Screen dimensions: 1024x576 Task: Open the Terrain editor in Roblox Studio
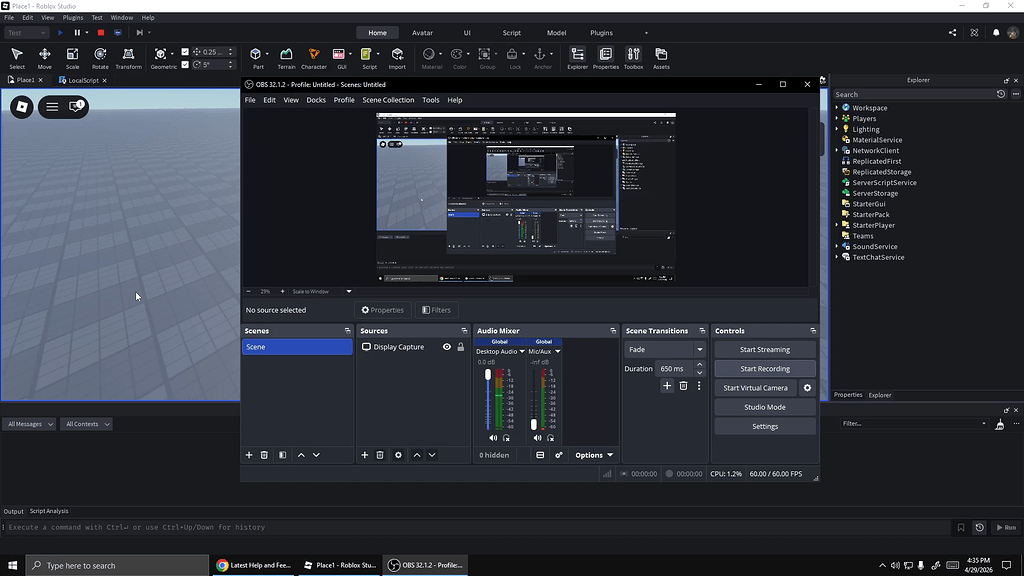click(x=286, y=57)
